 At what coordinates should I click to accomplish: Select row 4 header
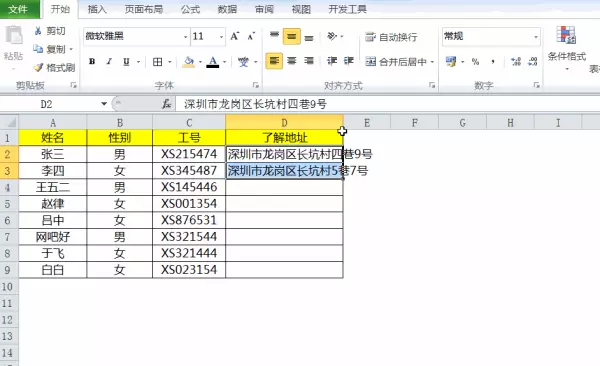coord(9,187)
